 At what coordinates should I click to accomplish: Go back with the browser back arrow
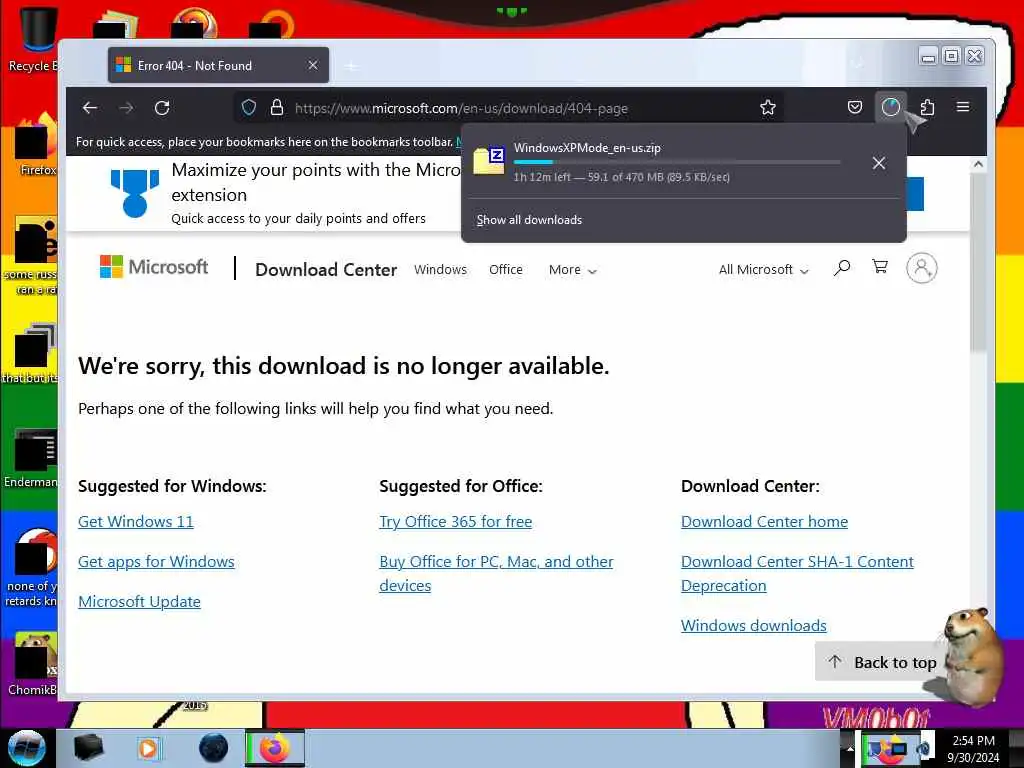90,108
